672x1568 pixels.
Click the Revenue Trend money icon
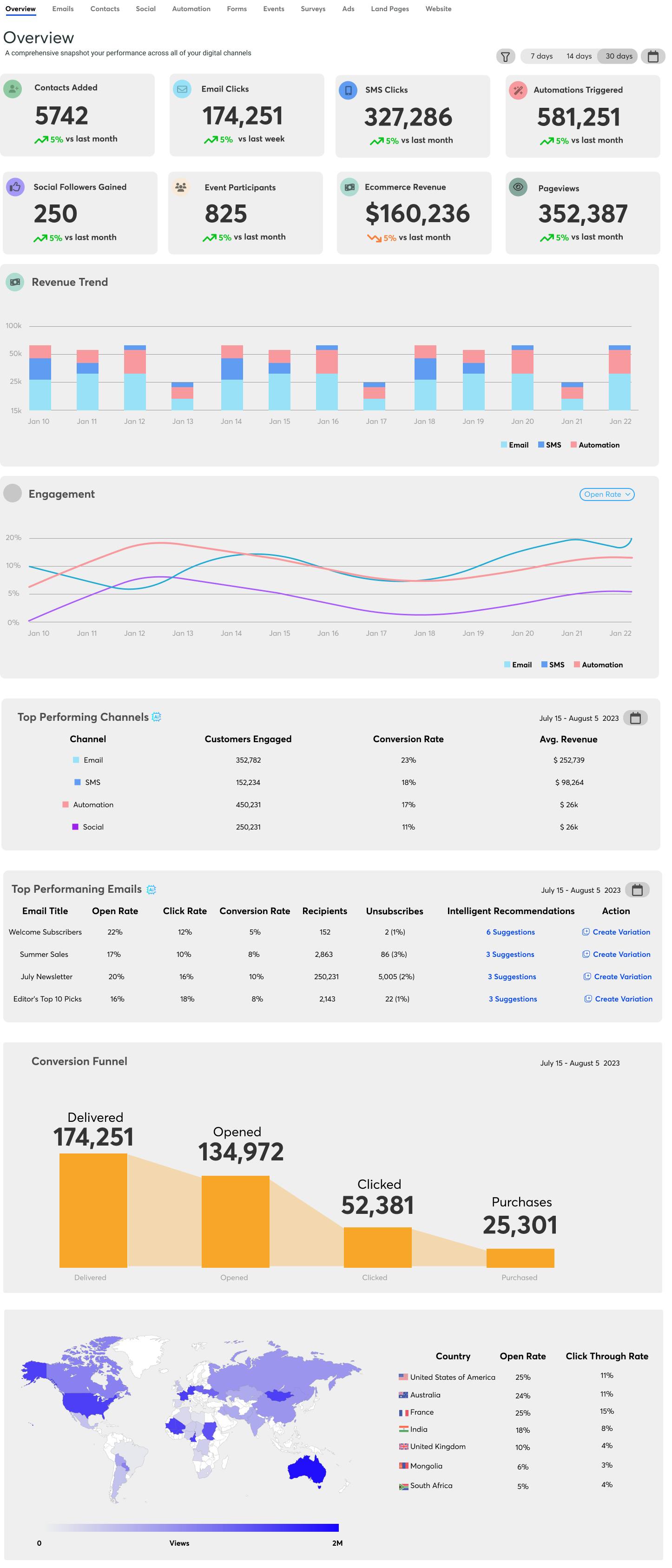(15, 282)
